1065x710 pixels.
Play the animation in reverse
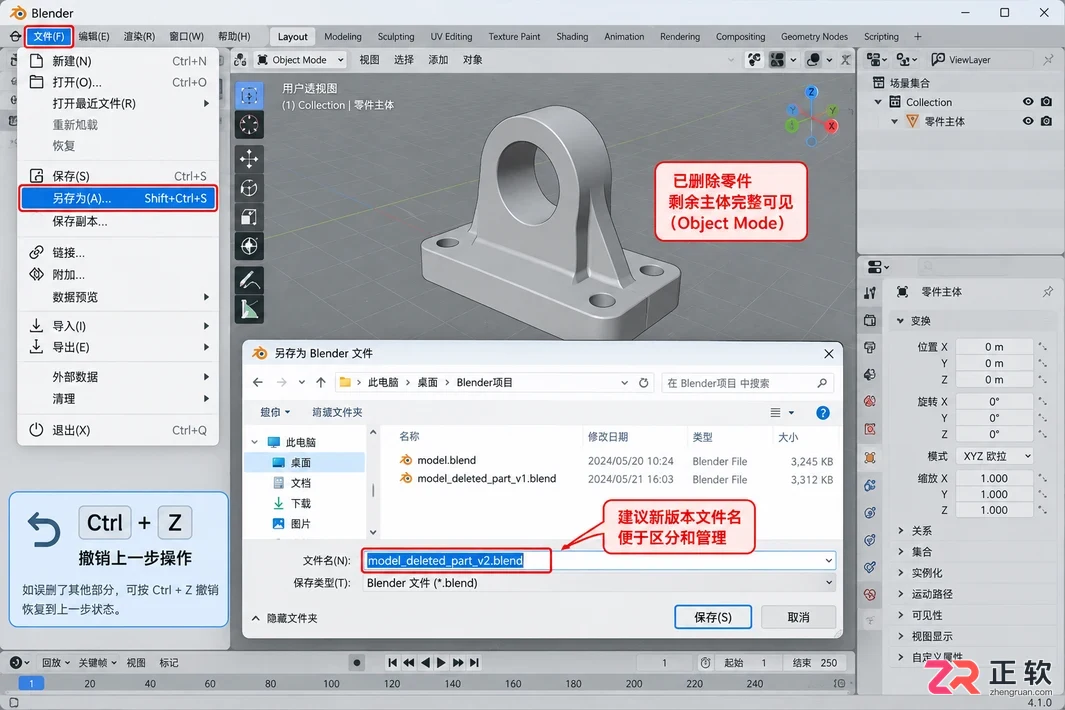pos(425,662)
